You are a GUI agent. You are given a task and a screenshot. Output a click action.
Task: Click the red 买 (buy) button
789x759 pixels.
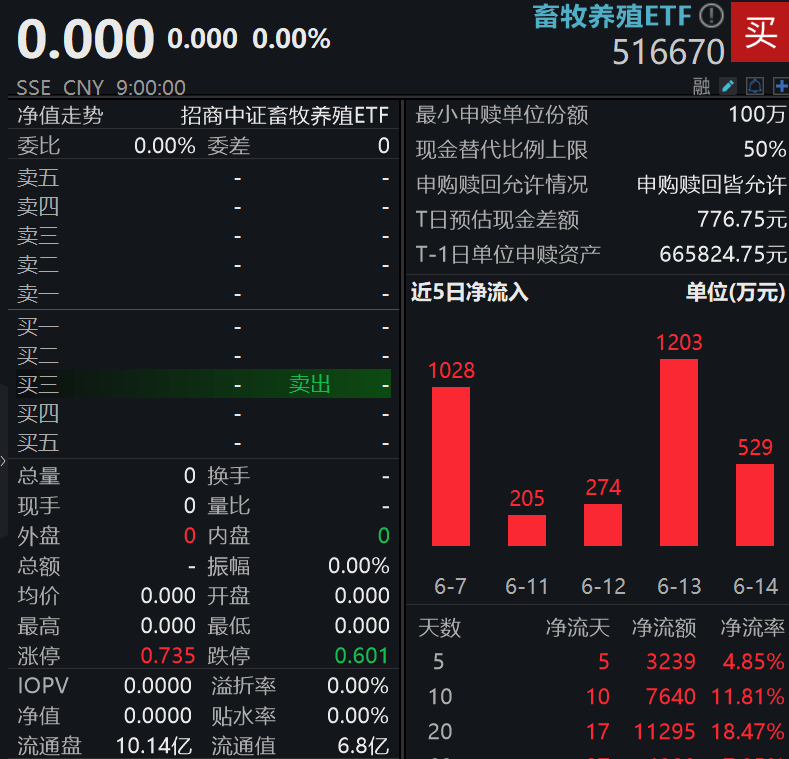[760, 32]
